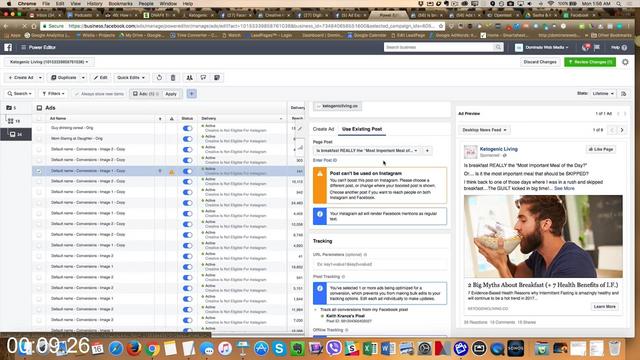The image size is (640, 360).
Task: Click the pencil edit pane icon
Action: (x=300, y=129)
